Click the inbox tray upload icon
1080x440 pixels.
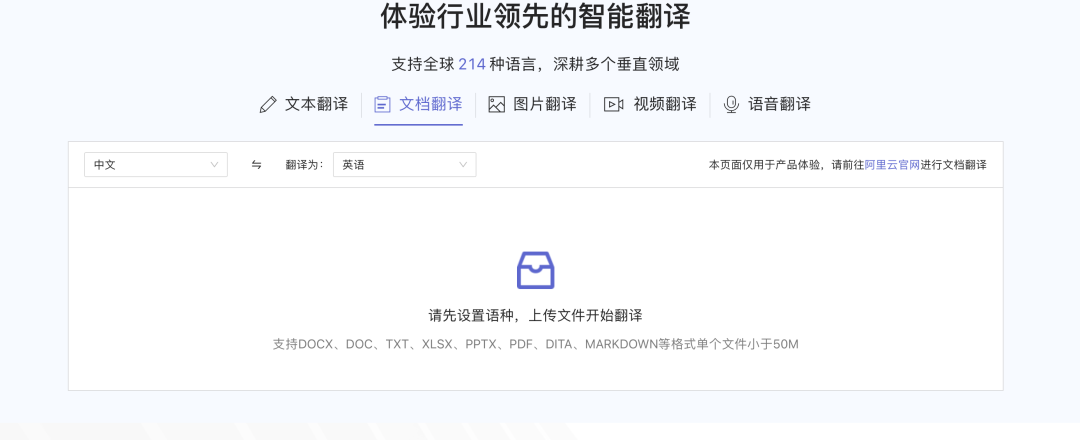536,270
